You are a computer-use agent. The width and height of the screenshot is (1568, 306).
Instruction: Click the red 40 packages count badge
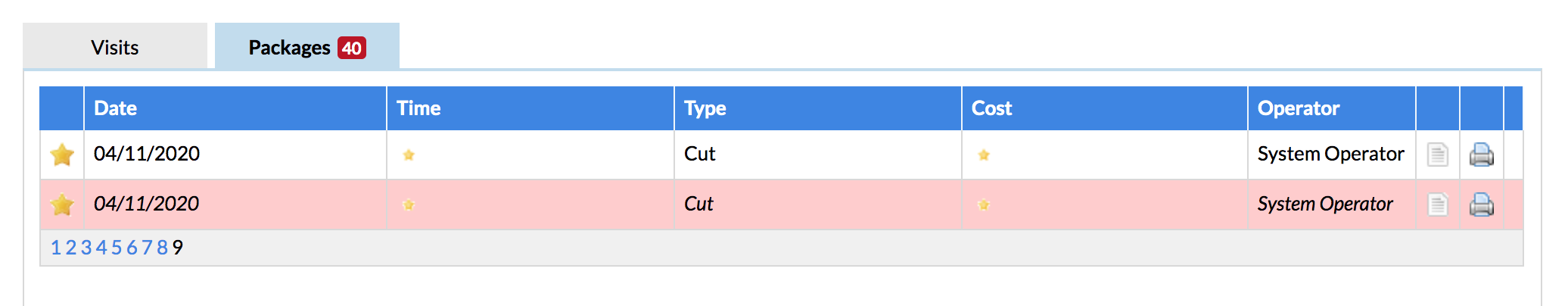[352, 48]
